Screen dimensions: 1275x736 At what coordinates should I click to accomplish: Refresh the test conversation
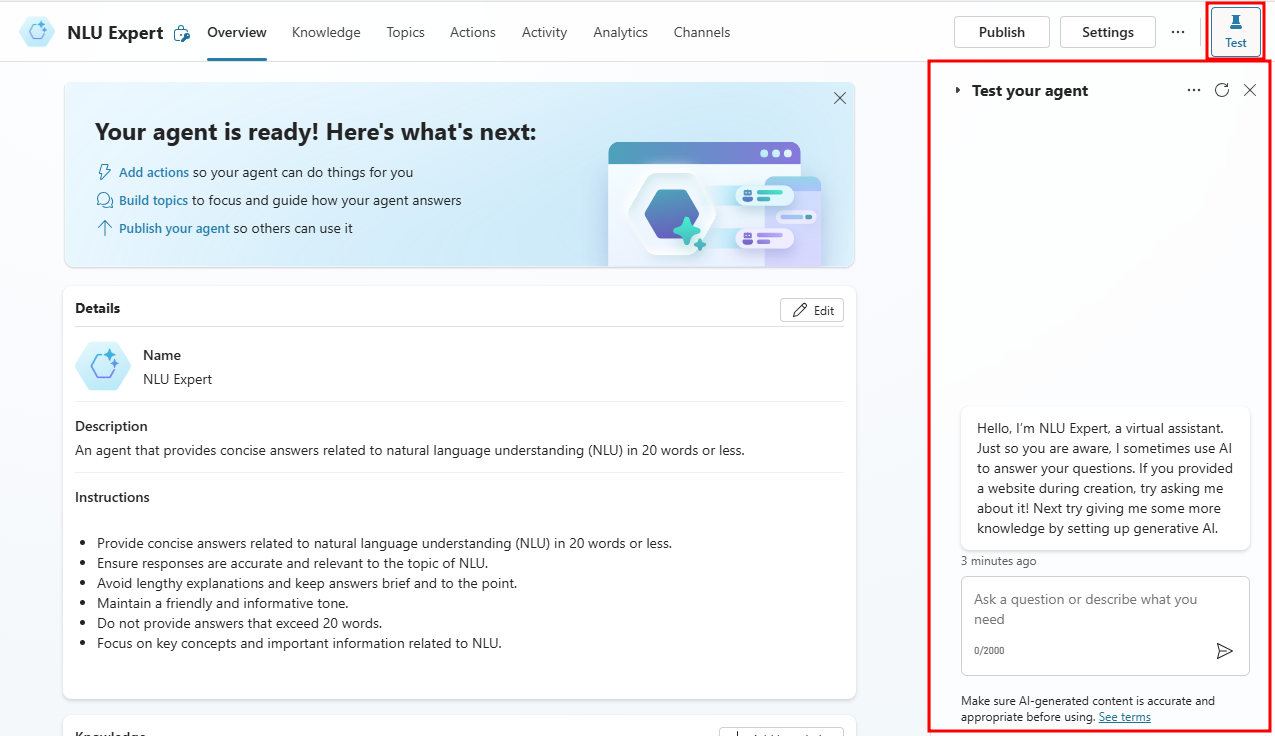click(x=1222, y=90)
